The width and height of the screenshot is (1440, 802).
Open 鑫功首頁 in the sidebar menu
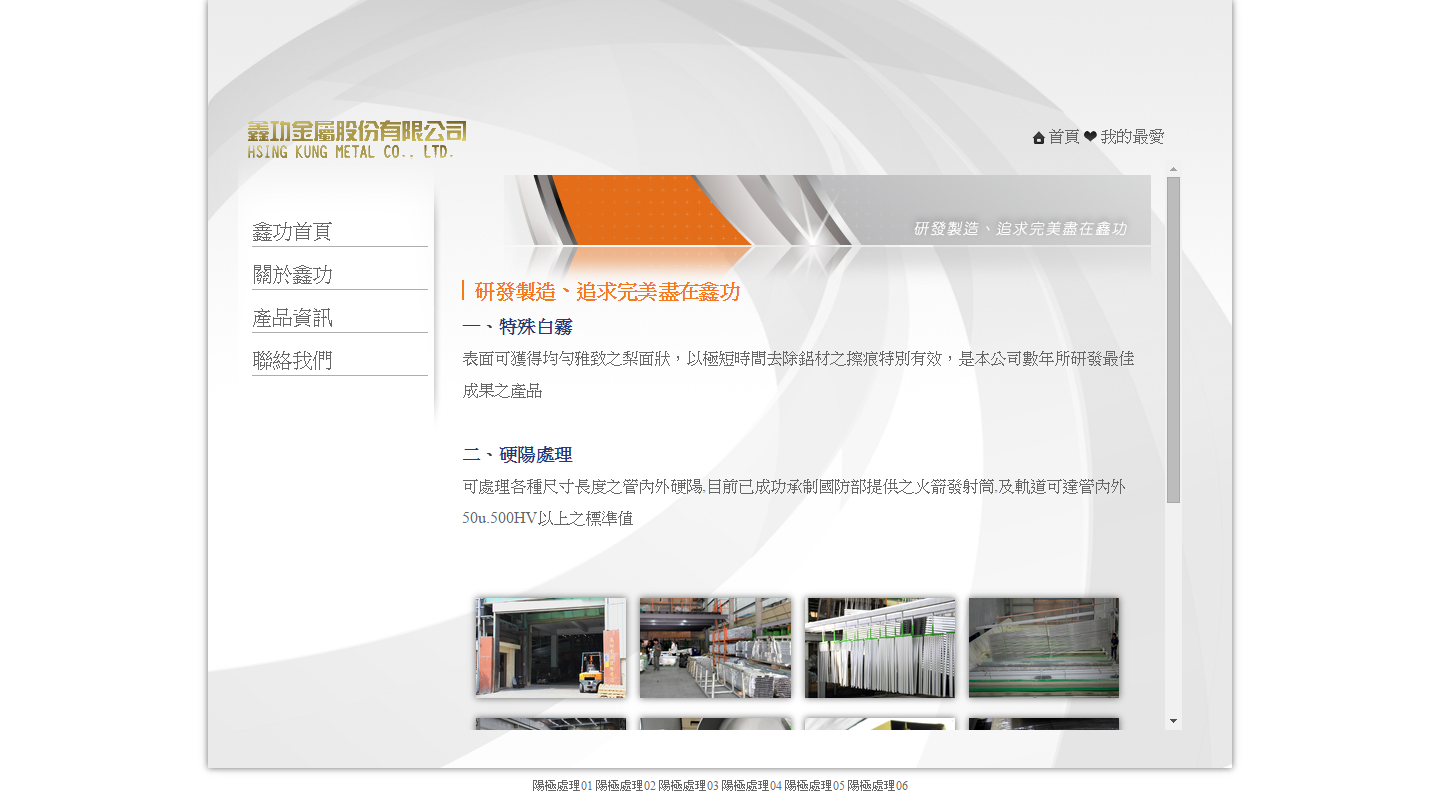click(x=292, y=232)
